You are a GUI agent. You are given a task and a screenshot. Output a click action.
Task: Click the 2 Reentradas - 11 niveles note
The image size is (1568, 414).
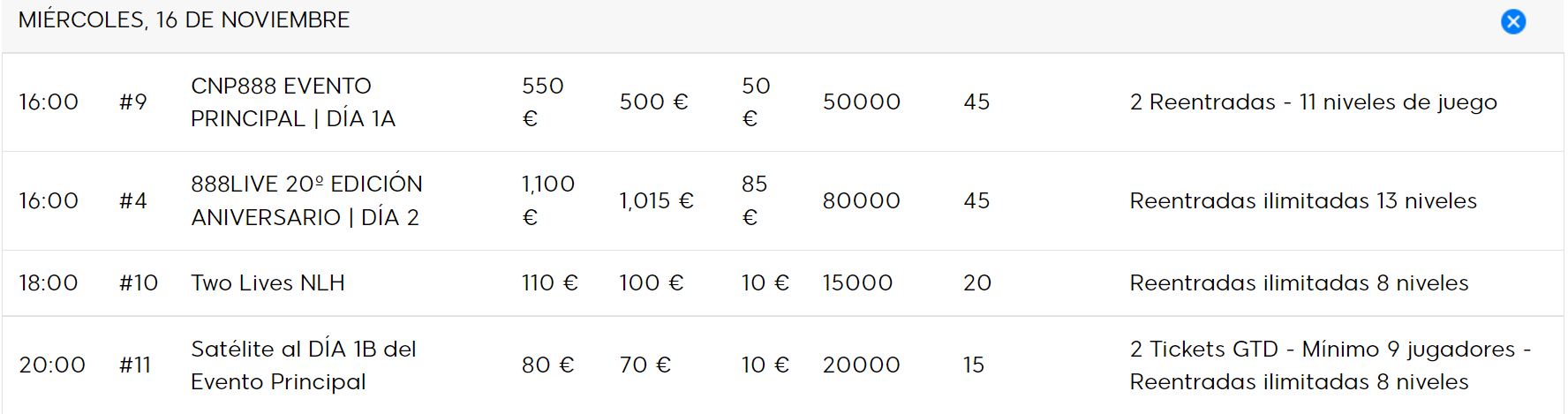[x=1314, y=102]
